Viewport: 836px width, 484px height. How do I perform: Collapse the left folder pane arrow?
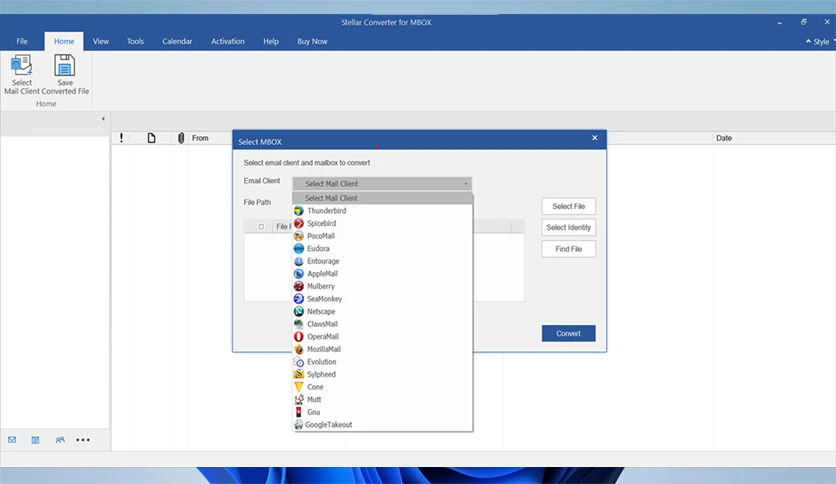pyautogui.click(x=103, y=119)
